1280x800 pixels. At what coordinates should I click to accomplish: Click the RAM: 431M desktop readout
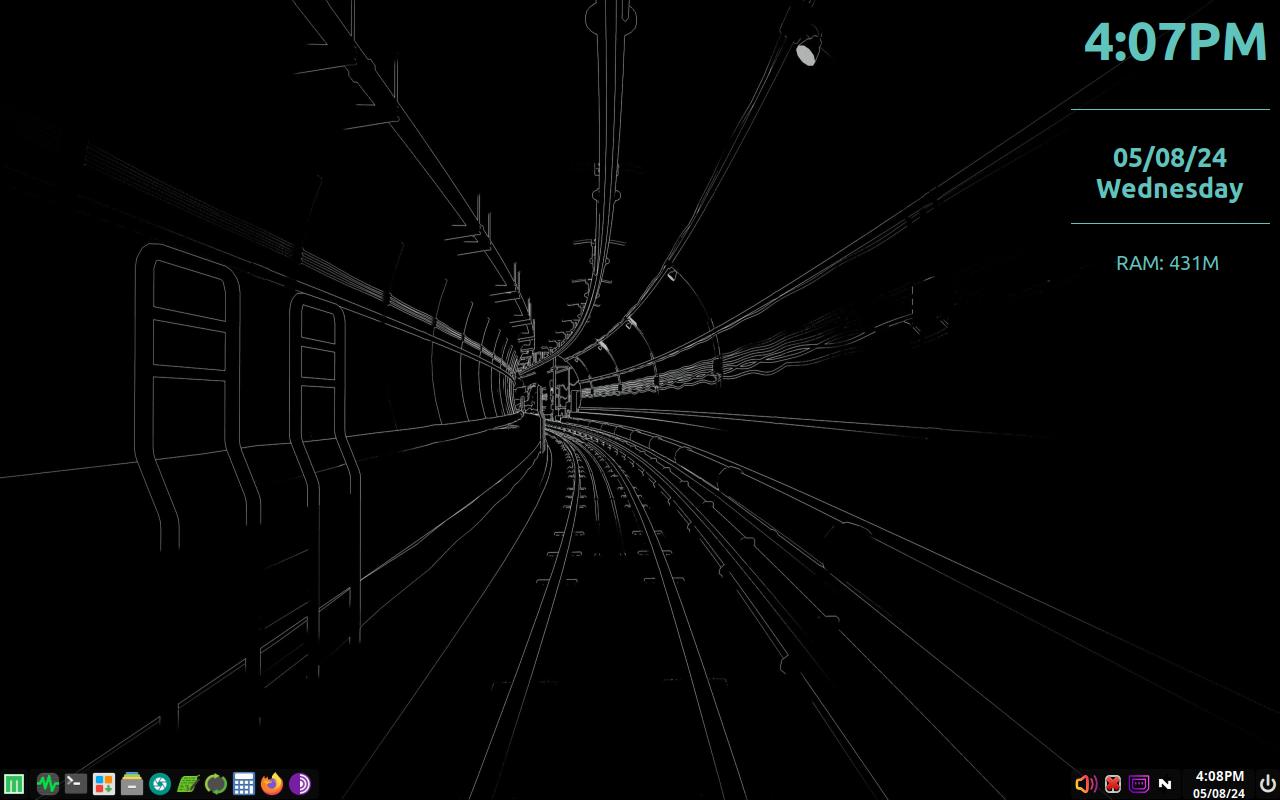1167,263
